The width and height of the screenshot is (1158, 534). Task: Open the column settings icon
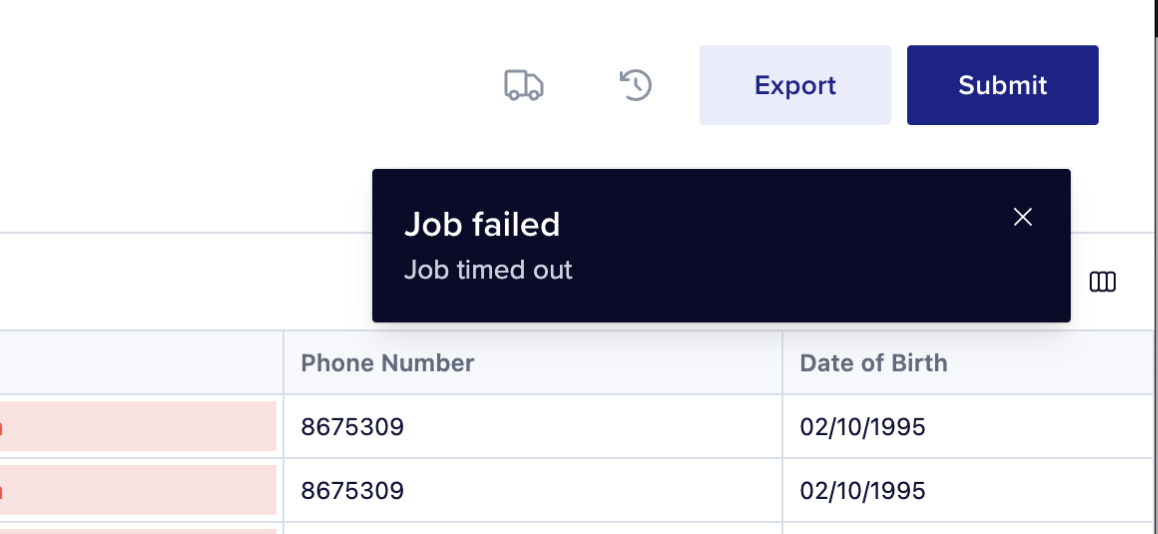(x=1102, y=281)
